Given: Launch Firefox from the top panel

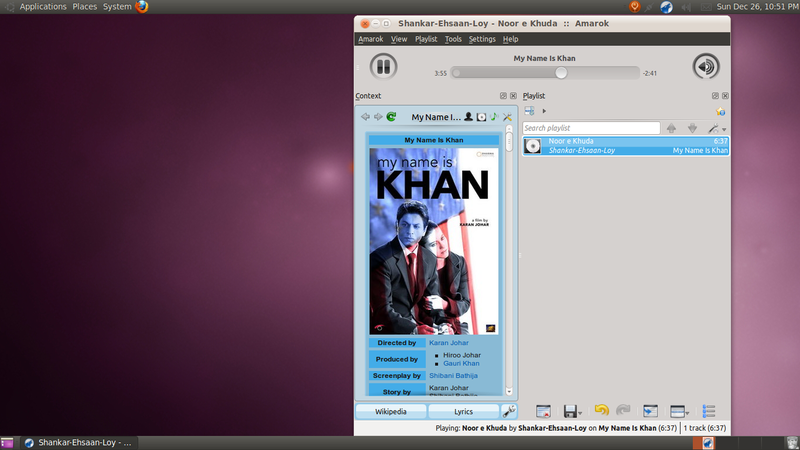Looking at the screenshot, I should point(142,7).
